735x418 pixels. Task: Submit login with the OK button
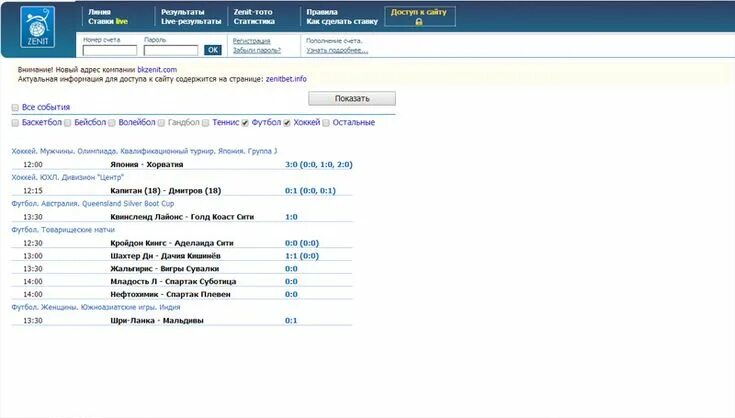213,50
